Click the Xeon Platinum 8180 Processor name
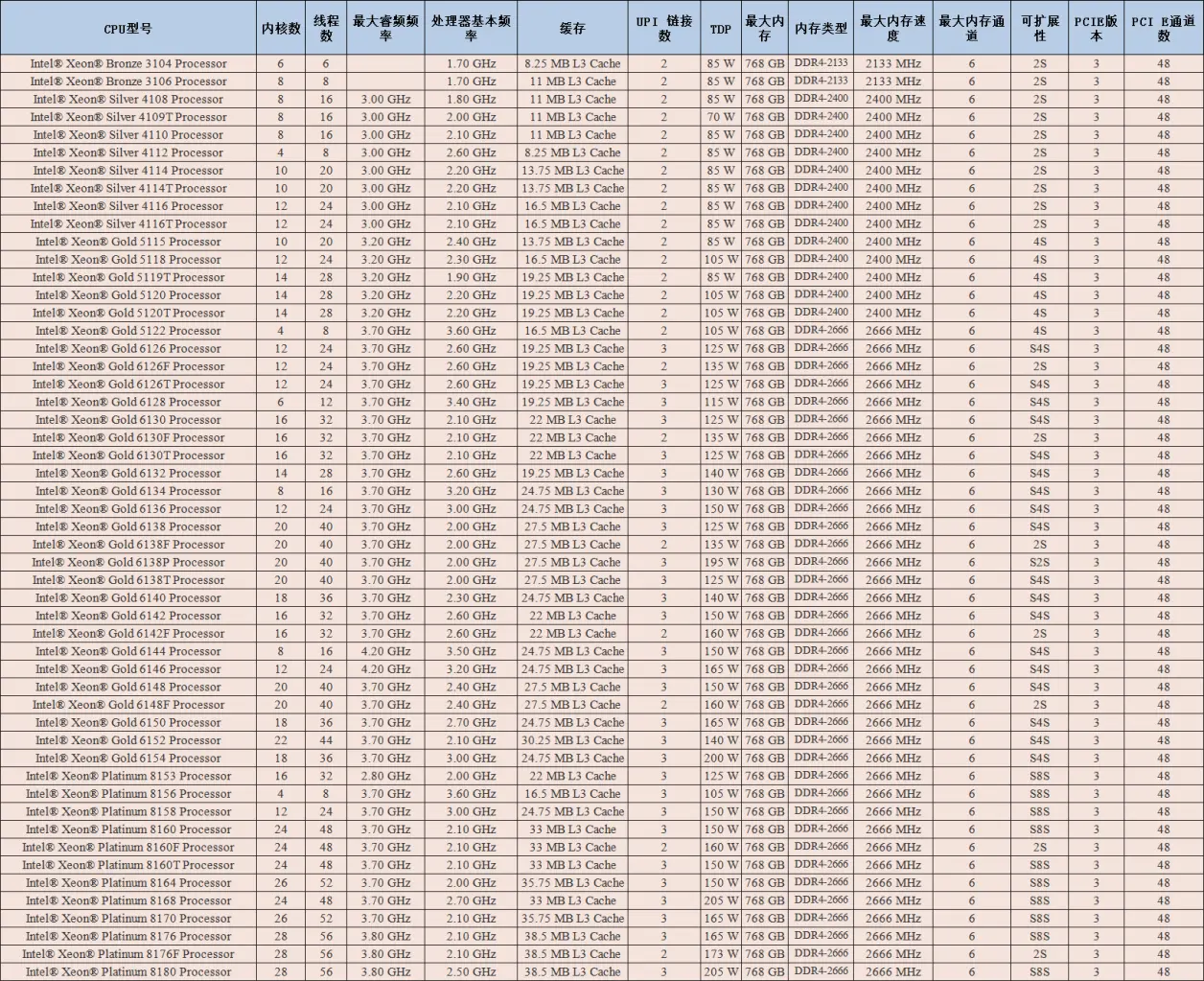This screenshot has width=1204, height=981. tap(128, 972)
